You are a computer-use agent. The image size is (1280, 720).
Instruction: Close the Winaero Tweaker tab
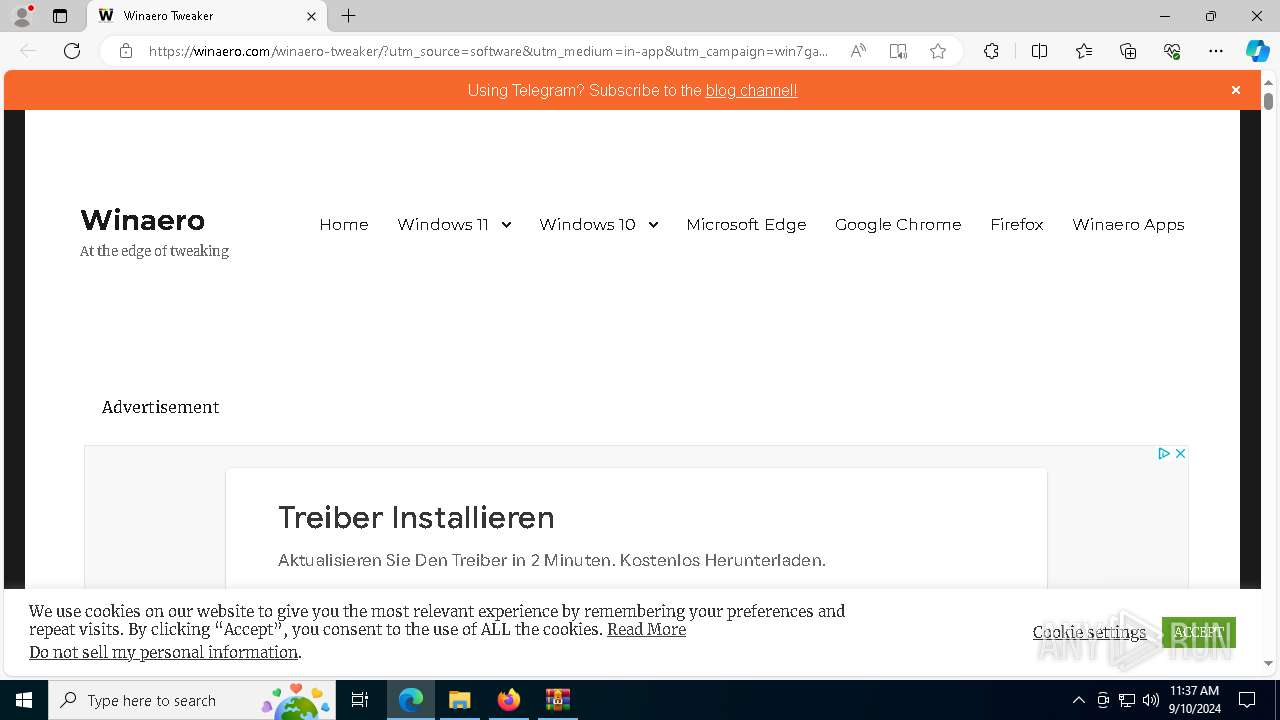311,16
